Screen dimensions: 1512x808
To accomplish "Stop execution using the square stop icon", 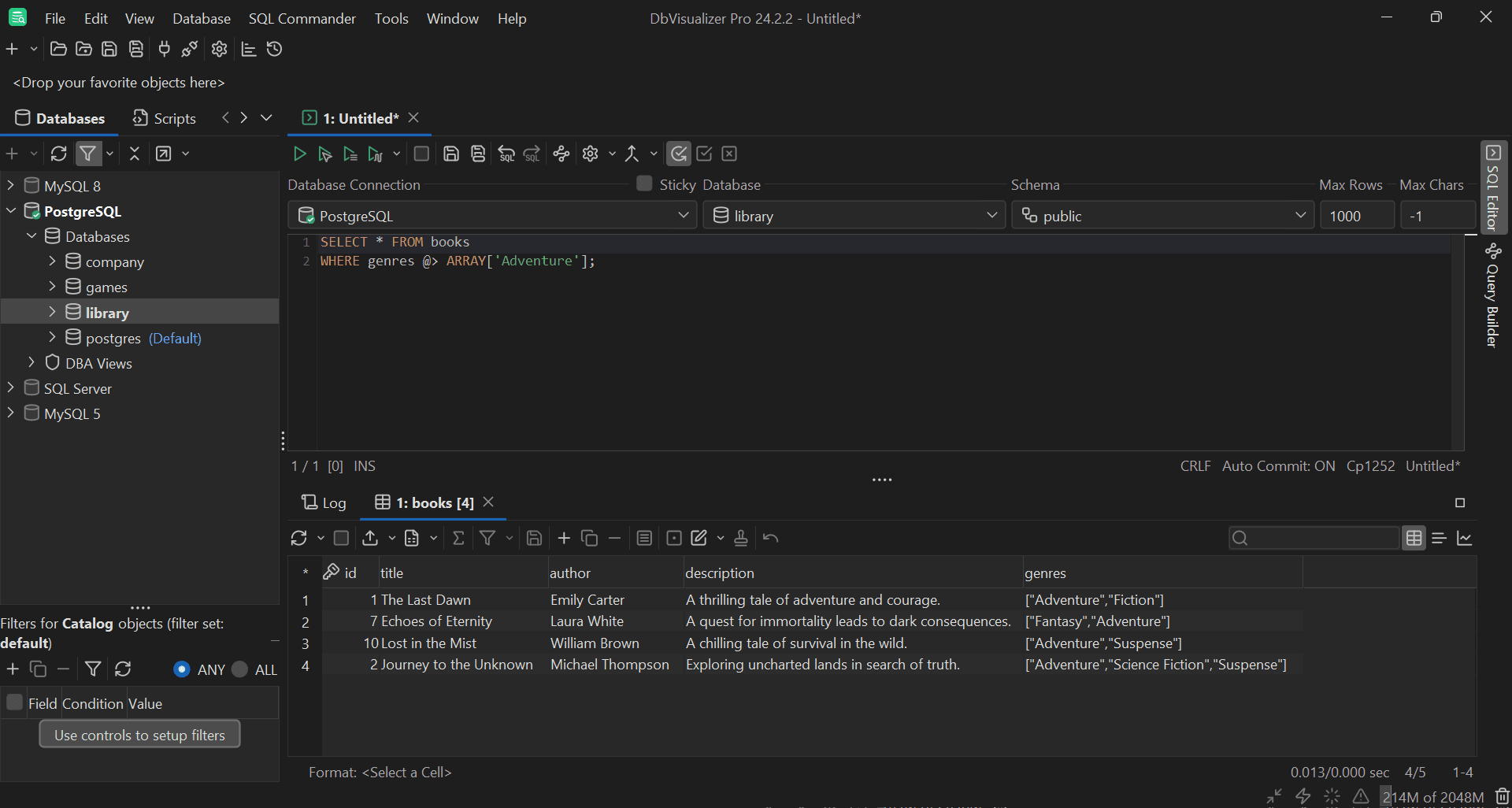I will (x=421, y=154).
